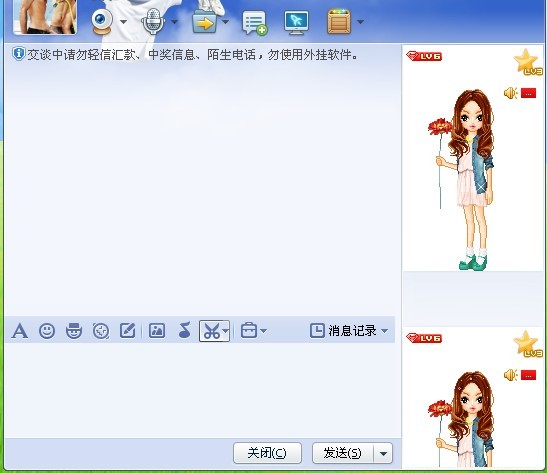Click the music note share icon

pos(185,330)
